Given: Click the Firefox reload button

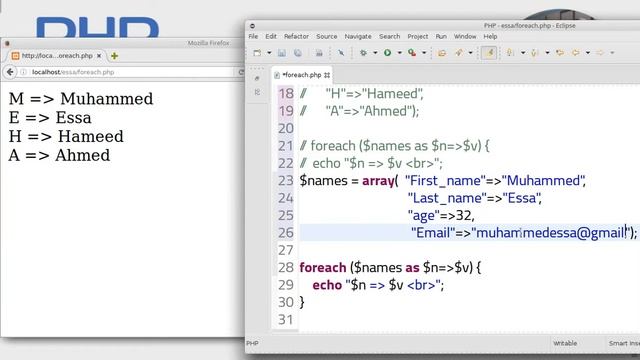Looking at the screenshot, I should [241, 72].
